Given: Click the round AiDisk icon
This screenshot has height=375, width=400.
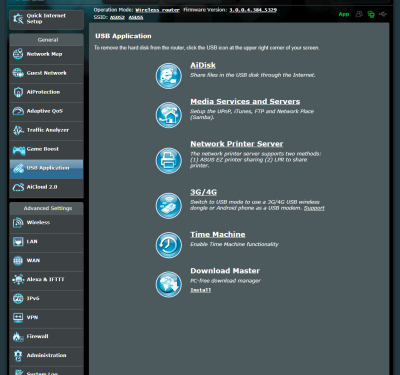Looking at the screenshot, I should click(169, 76).
